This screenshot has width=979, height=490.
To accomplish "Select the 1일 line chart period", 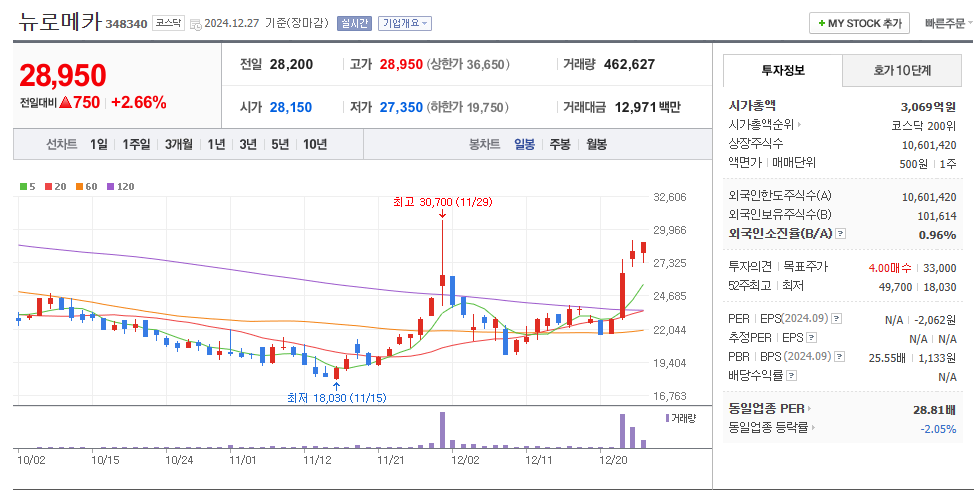I will (x=99, y=144).
